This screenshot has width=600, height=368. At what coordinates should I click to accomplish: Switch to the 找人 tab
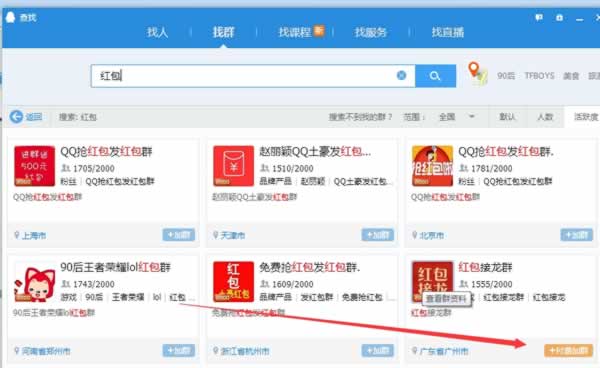pyautogui.click(x=157, y=32)
